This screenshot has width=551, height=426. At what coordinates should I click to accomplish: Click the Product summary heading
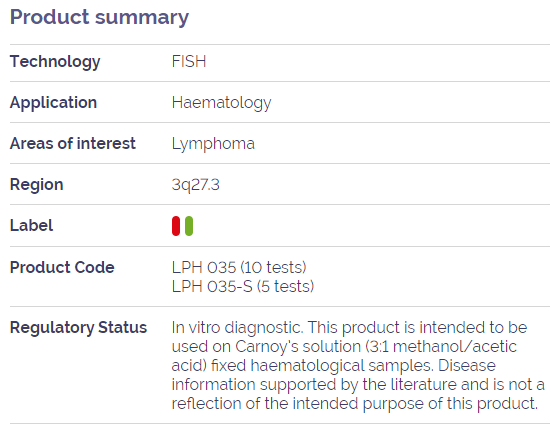(99, 17)
